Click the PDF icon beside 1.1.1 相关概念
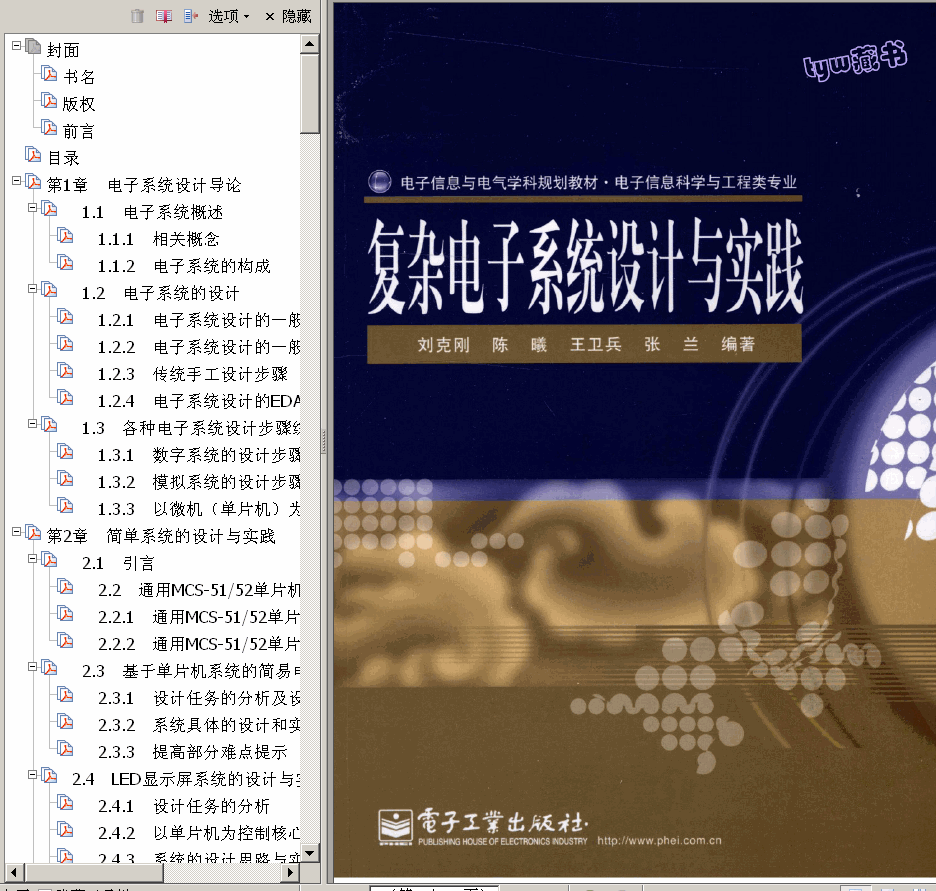Viewport: 936px width, 891px height. point(66,236)
